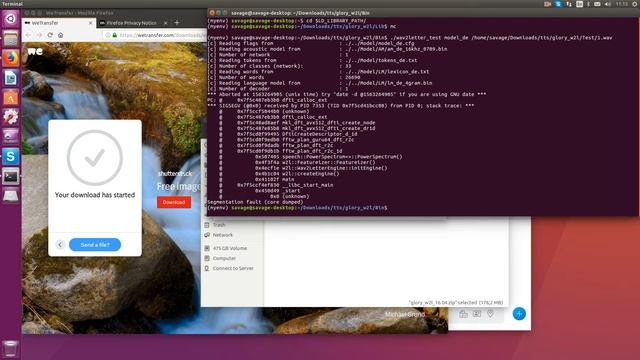Click the clock in the top panel
Image resolution: width=640 pixels, height=360 pixels.
(x=622, y=4)
